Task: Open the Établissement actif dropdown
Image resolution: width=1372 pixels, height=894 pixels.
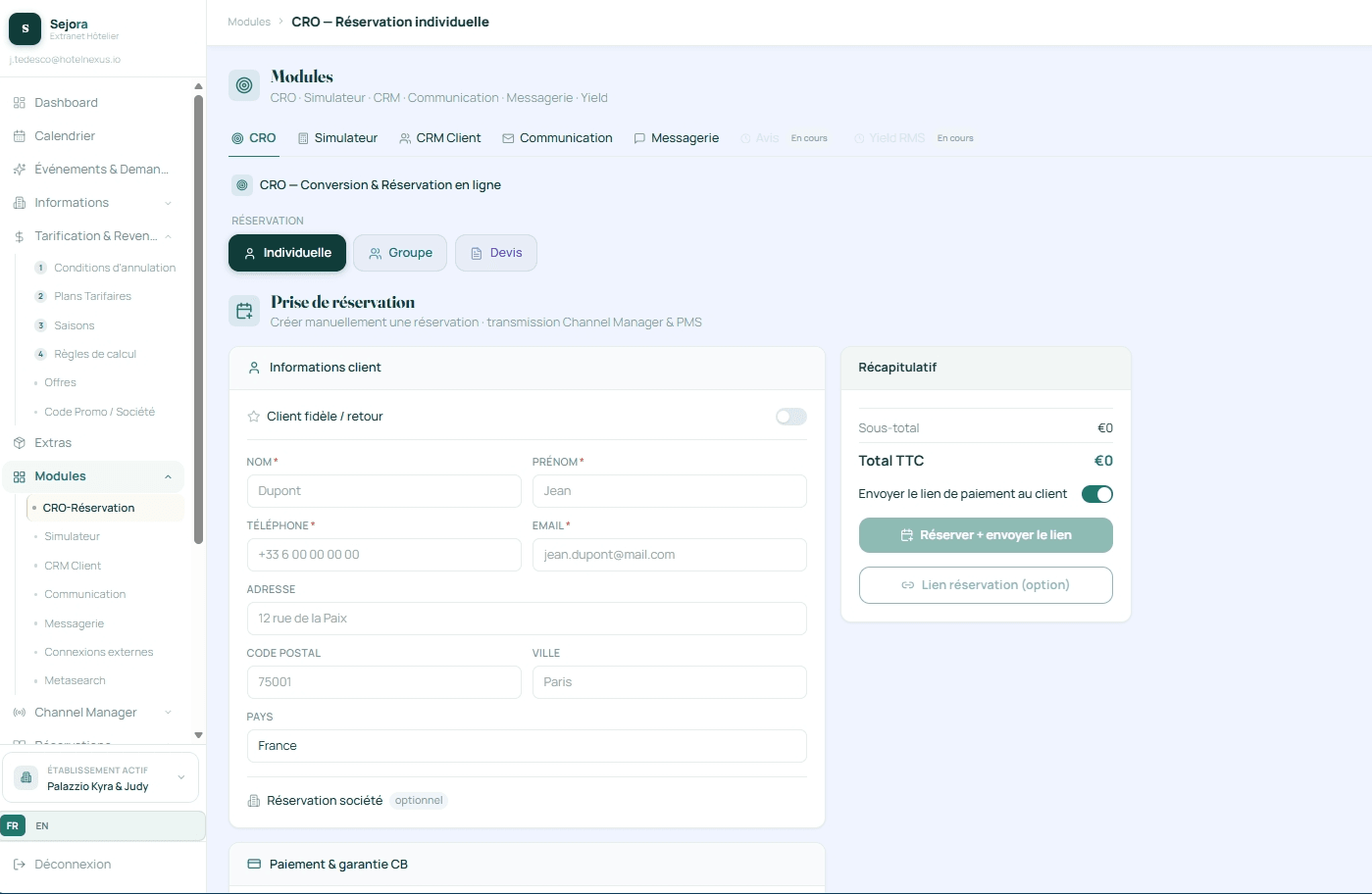Action: (x=100, y=778)
